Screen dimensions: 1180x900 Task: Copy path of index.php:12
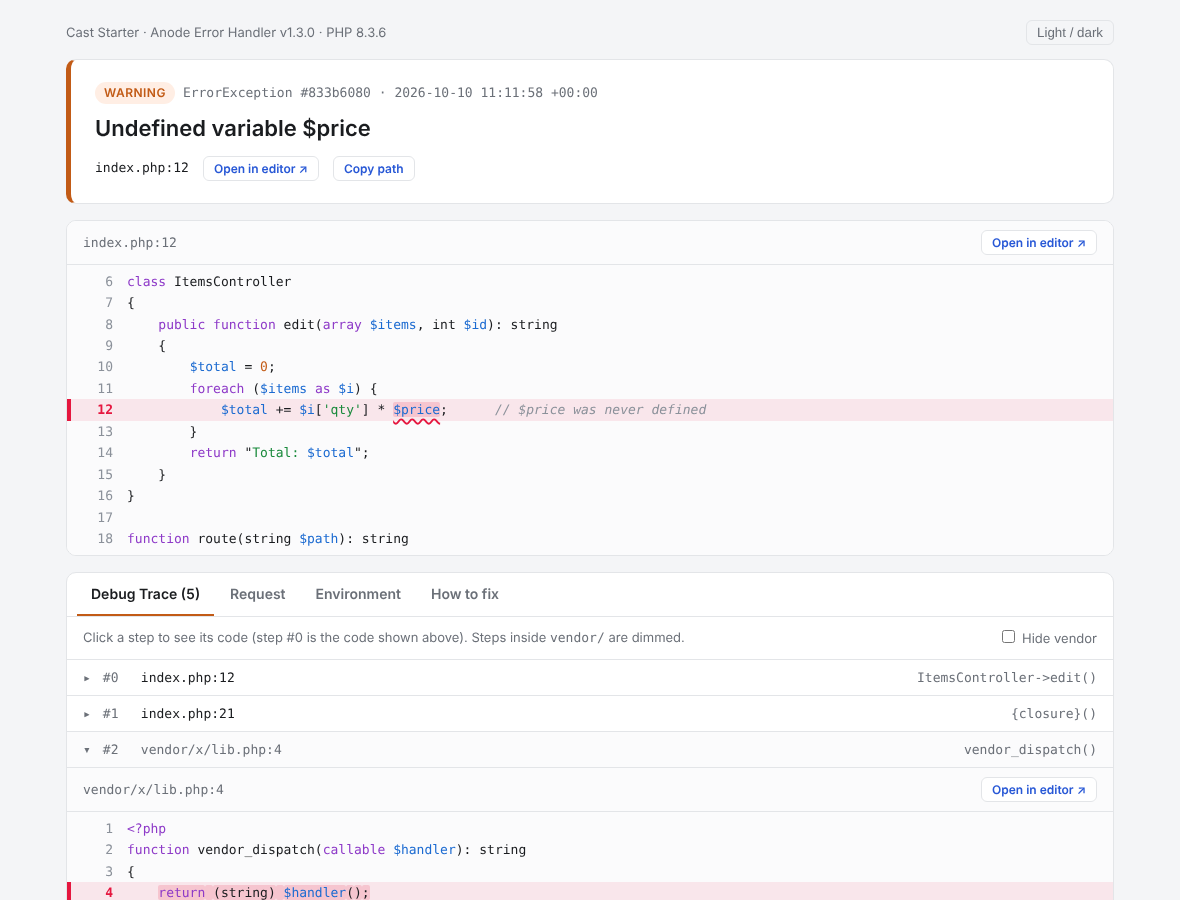pos(373,169)
